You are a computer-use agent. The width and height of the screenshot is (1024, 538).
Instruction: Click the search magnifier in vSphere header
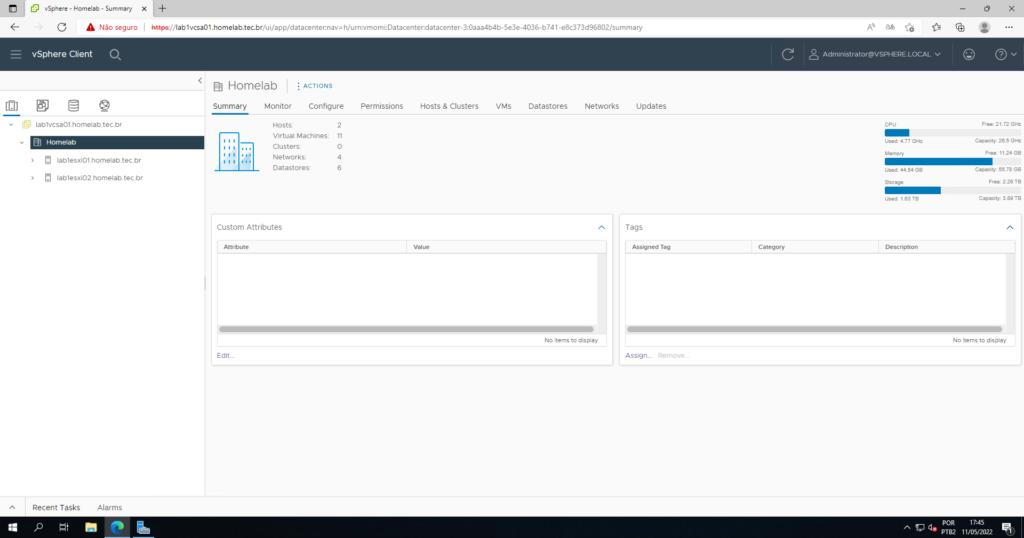coord(115,55)
